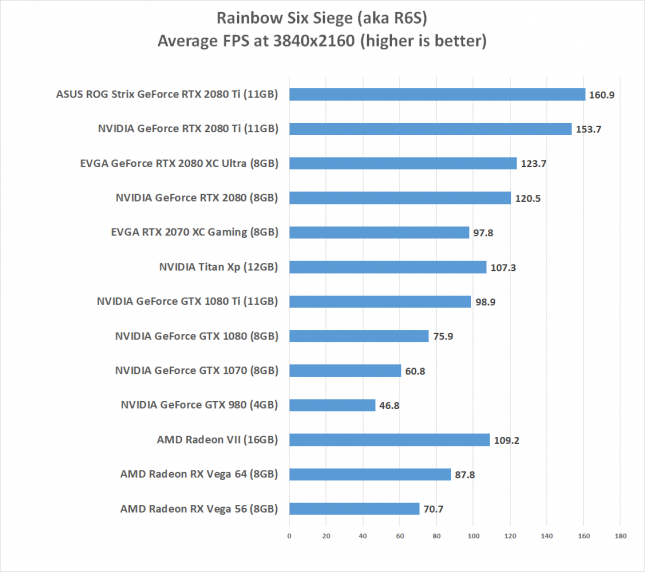645x572 pixels.
Task: Click the x-axis tick label '40'
Action: (x=363, y=536)
